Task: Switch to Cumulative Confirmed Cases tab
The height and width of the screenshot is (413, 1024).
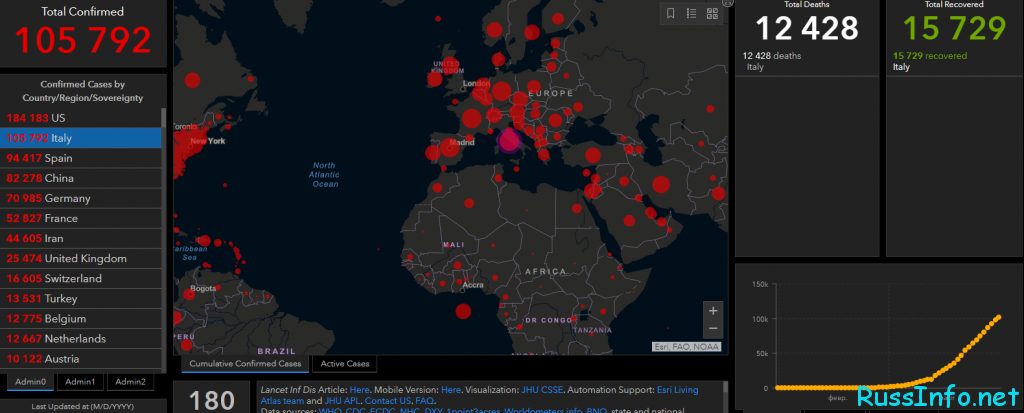Action: coord(245,363)
